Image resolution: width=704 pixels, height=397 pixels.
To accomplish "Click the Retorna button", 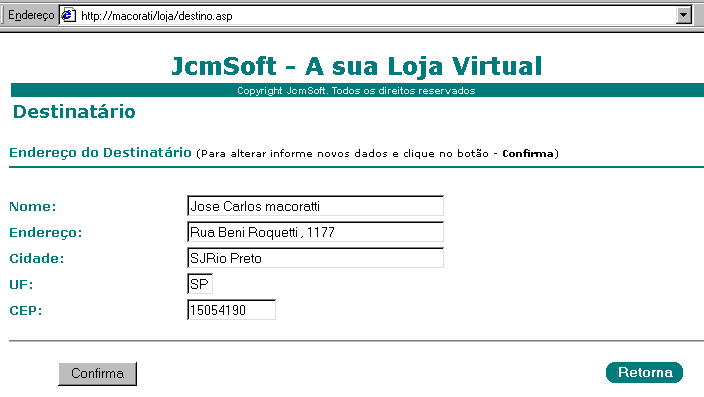I will tap(644, 372).
